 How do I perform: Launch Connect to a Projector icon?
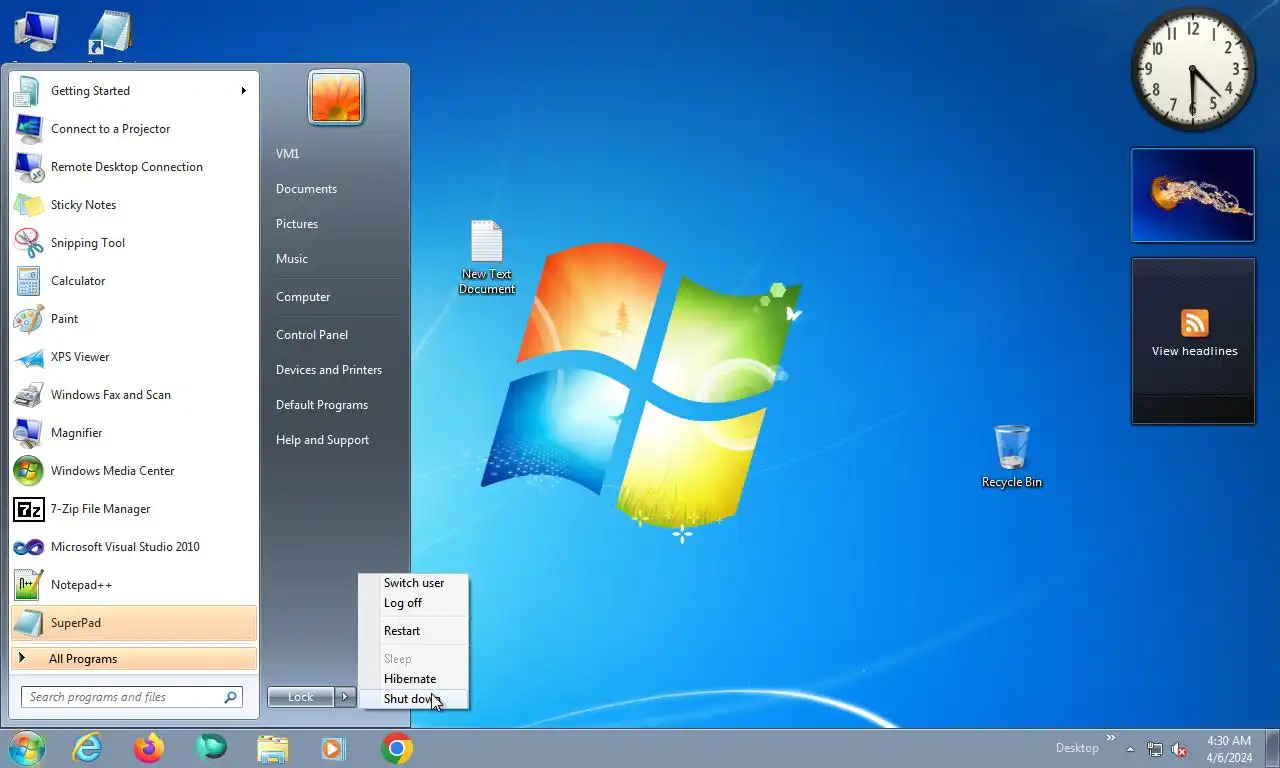point(28,129)
